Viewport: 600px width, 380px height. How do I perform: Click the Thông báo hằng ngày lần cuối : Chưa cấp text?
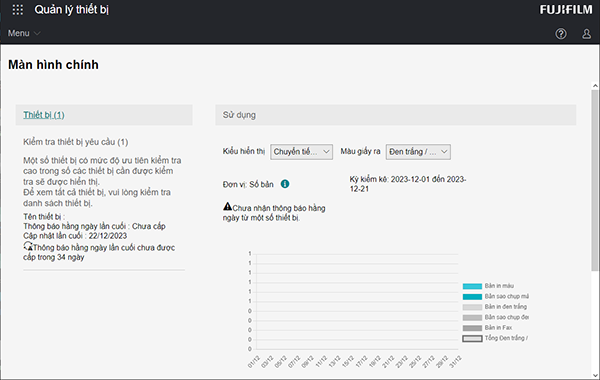click(94, 226)
